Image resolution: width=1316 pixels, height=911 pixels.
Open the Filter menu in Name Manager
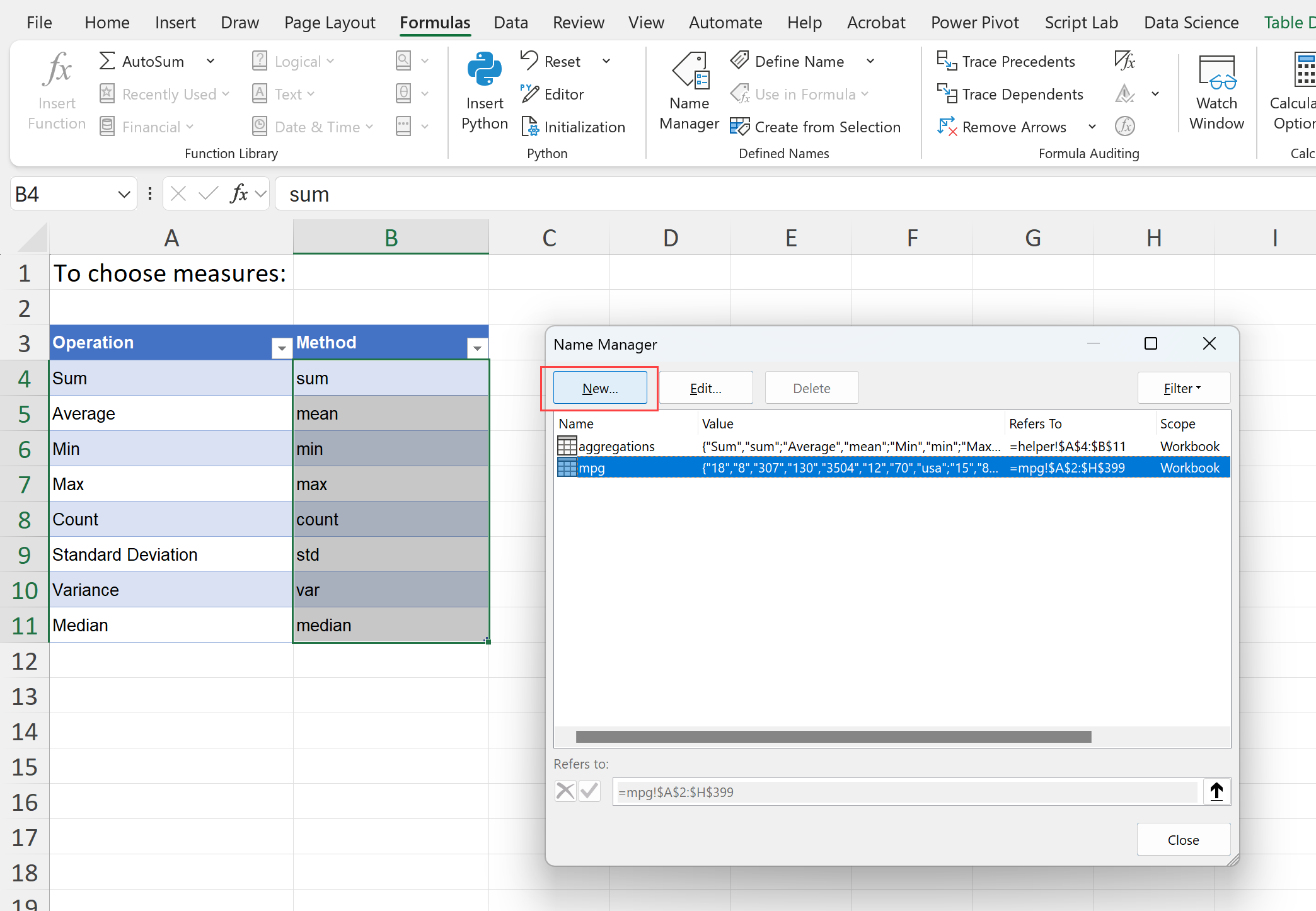pos(1182,388)
